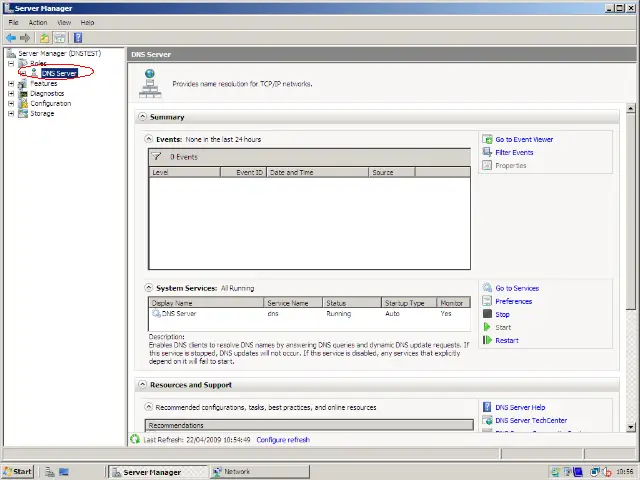Viewport: 640px width, 480px height.
Task: Sort events by Date and Time column
Action: tap(318, 172)
